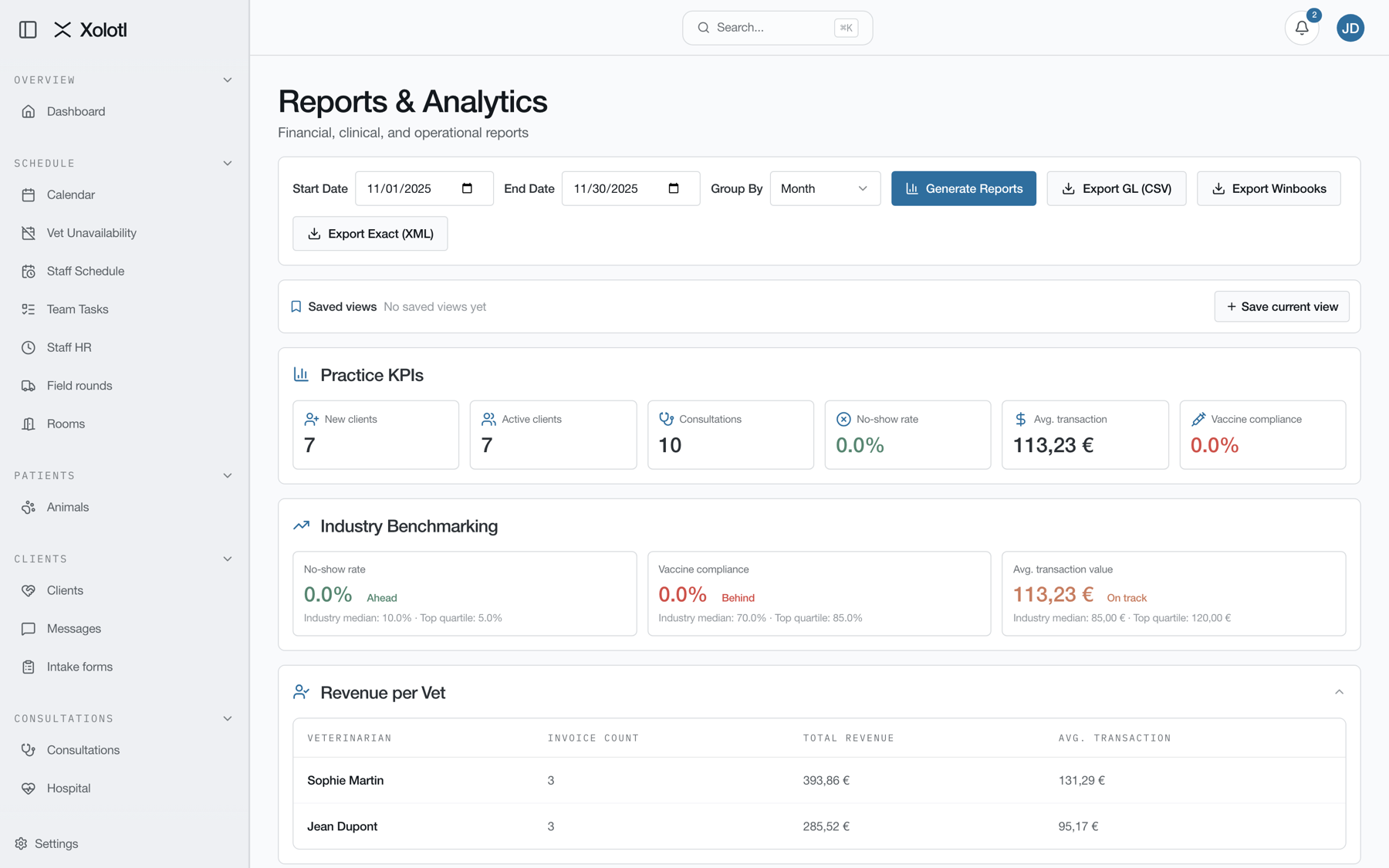The image size is (1389, 868).
Task: Click the Staff Schedule icon
Action: [29, 271]
